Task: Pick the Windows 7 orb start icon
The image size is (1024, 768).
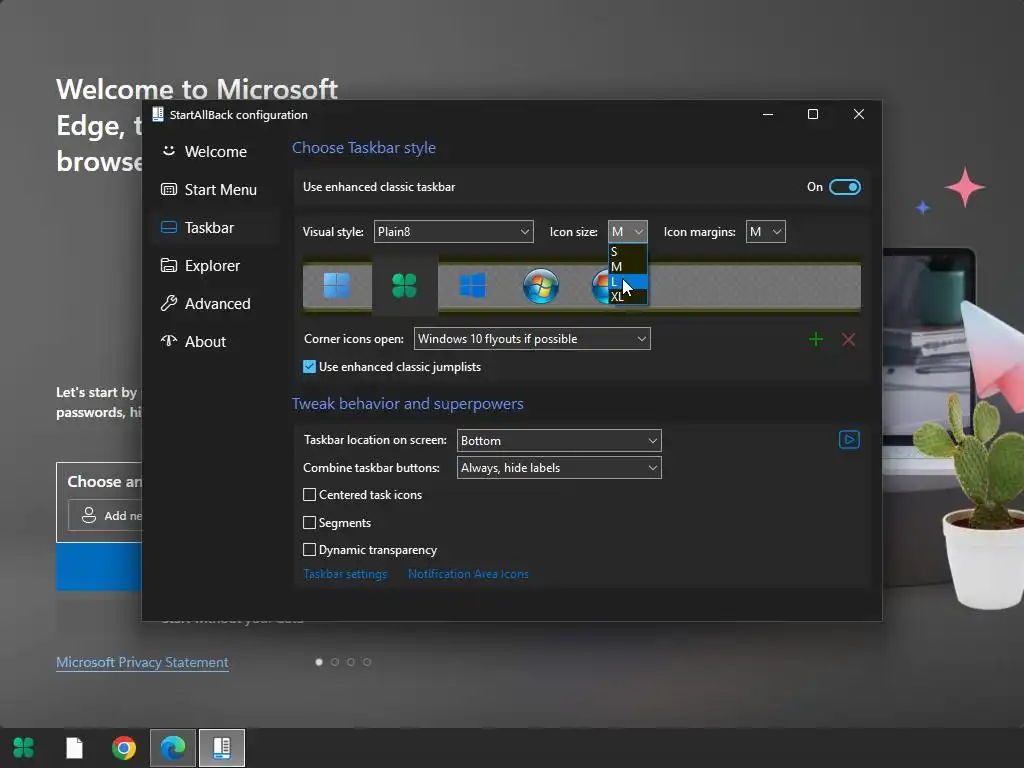Action: tap(540, 285)
